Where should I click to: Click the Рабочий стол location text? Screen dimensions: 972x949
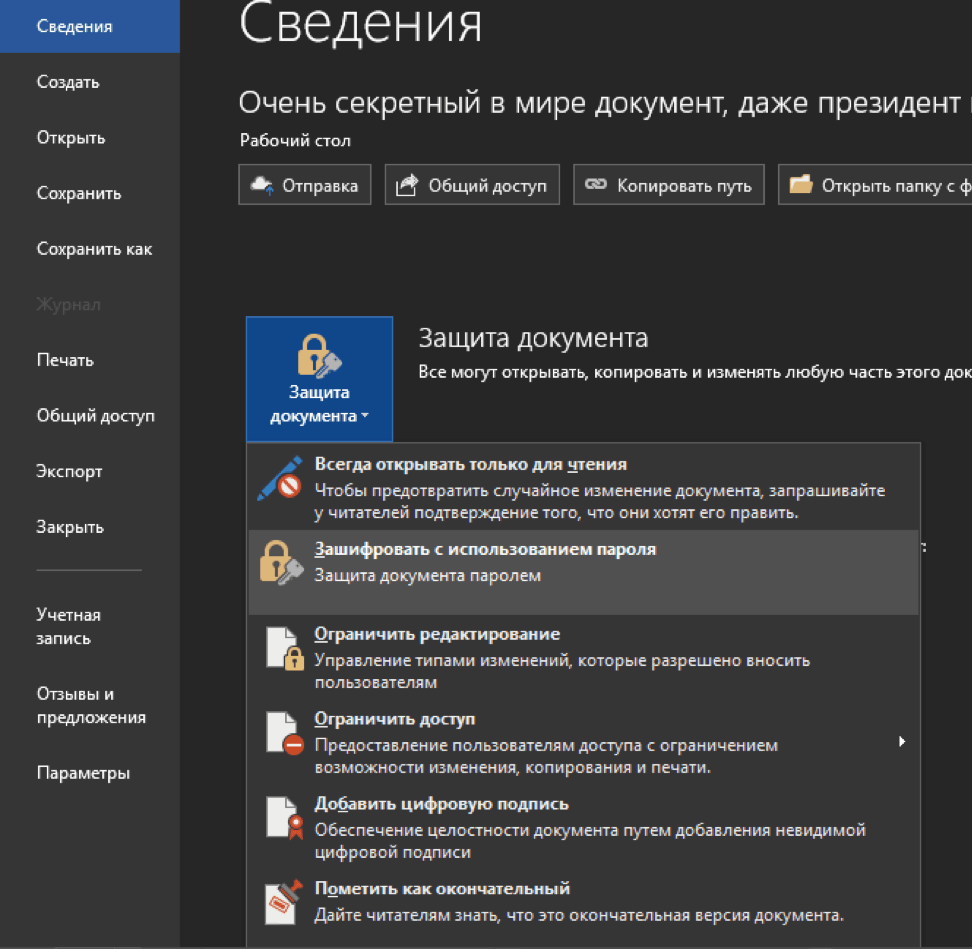pyautogui.click(x=295, y=141)
